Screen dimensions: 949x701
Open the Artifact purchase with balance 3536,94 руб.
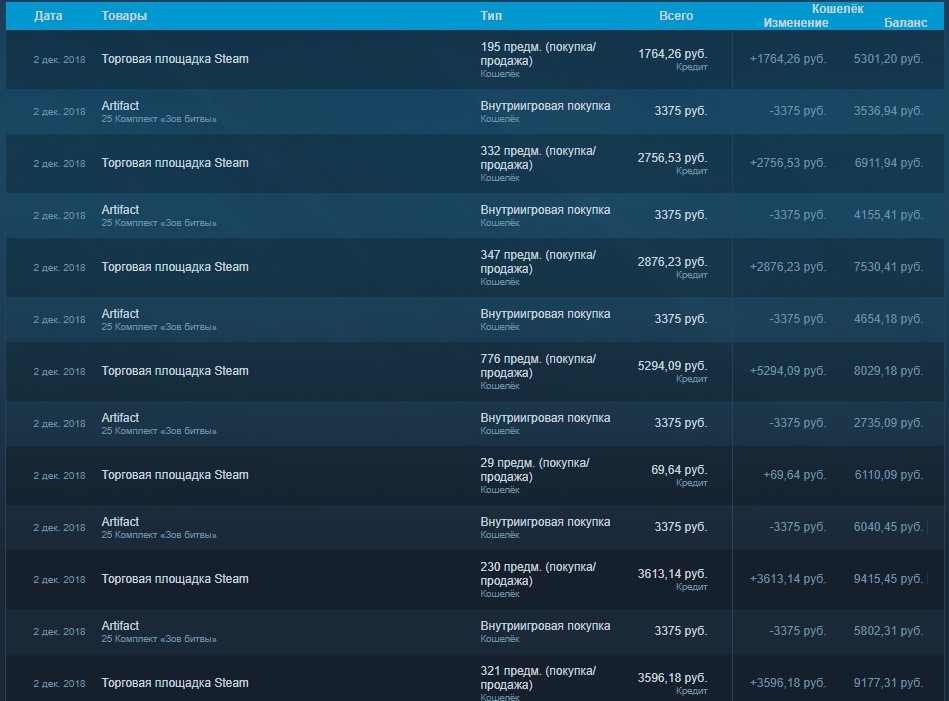point(120,106)
